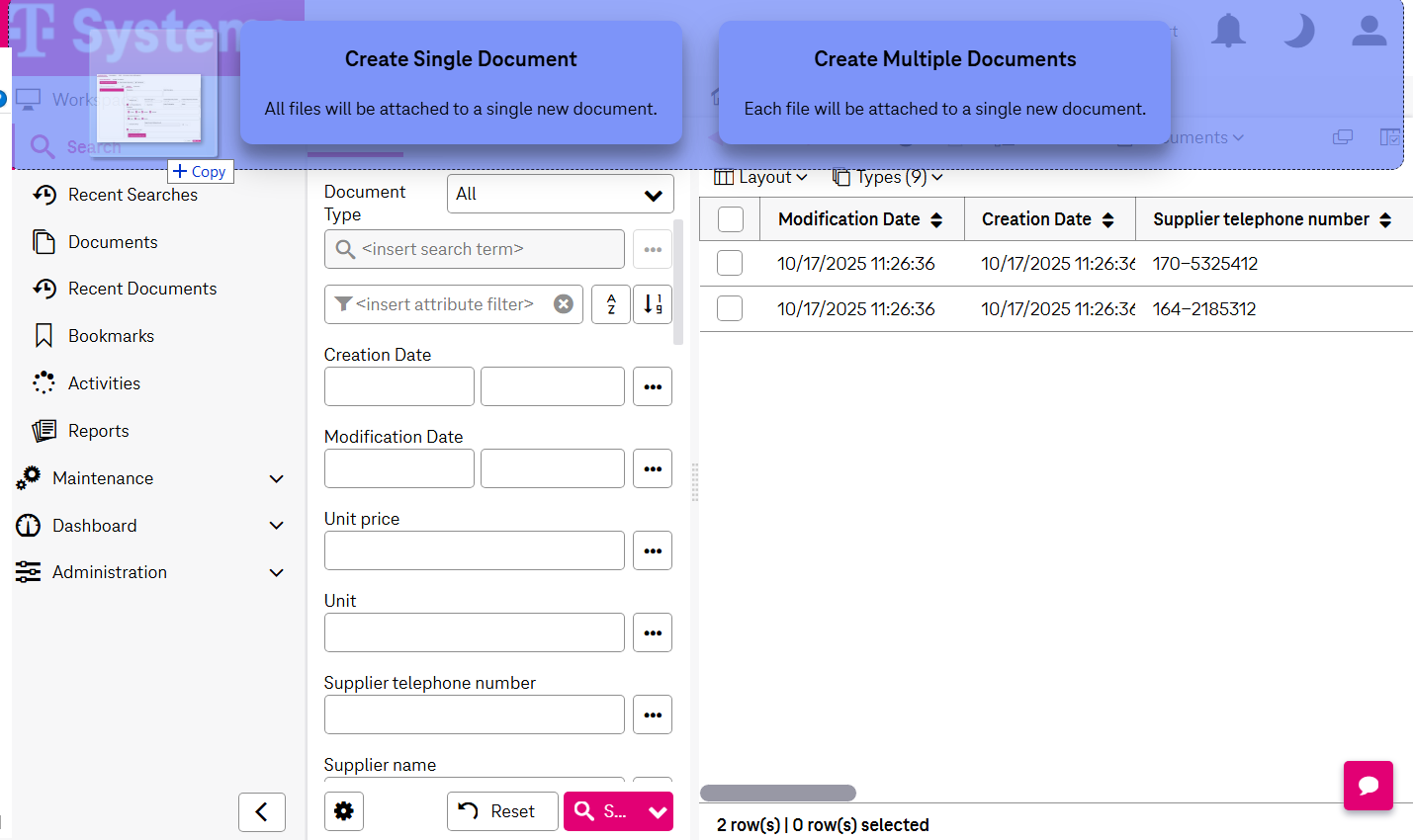
Task: Open Activities
Action: click(104, 383)
